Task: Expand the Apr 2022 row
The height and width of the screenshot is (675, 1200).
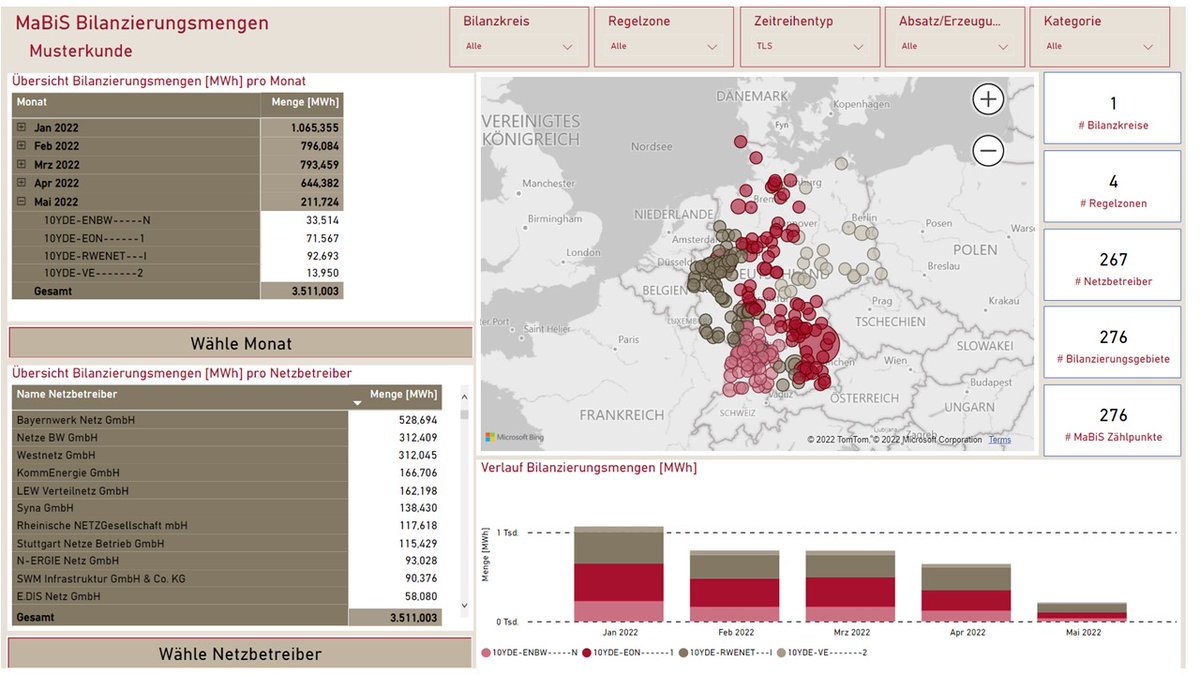Action: tap(22, 183)
